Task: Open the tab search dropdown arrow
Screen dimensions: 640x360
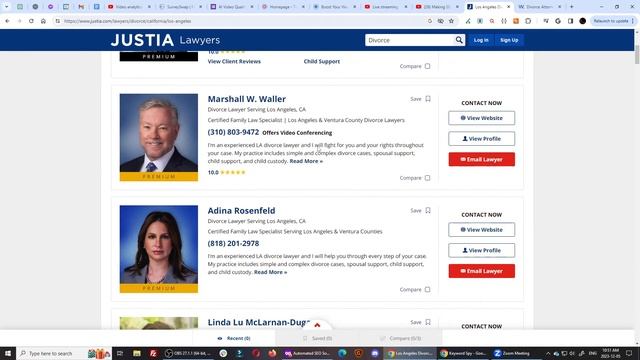Action: tap(7, 7)
